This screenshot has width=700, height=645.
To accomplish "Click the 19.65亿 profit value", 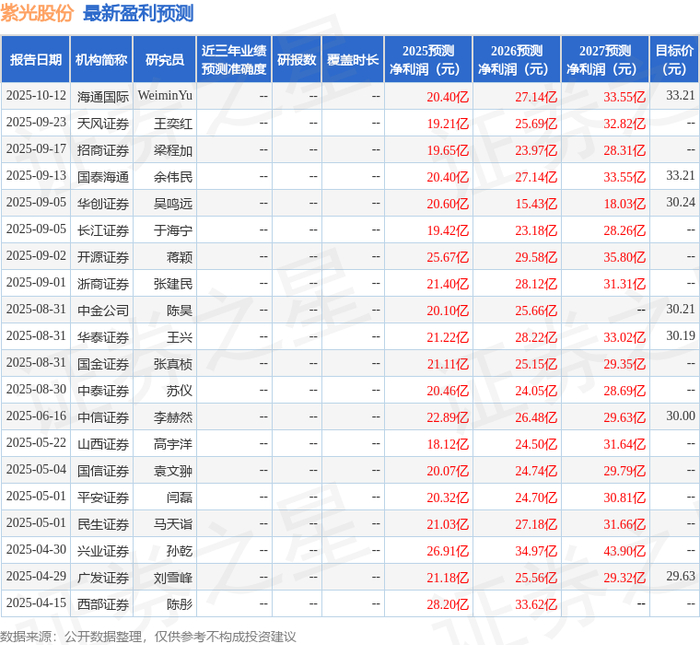I will [x=448, y=150].
